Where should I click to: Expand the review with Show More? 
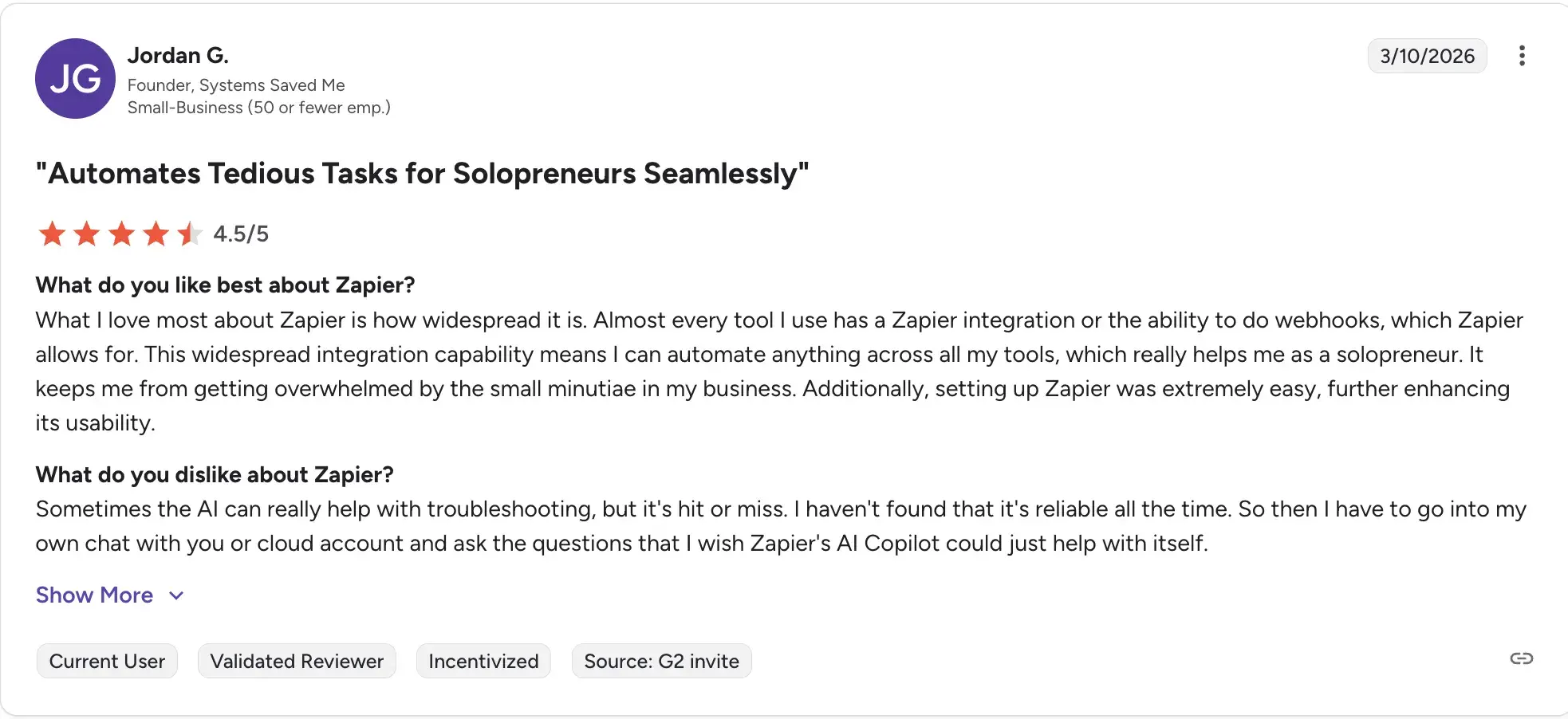(94, 595)
